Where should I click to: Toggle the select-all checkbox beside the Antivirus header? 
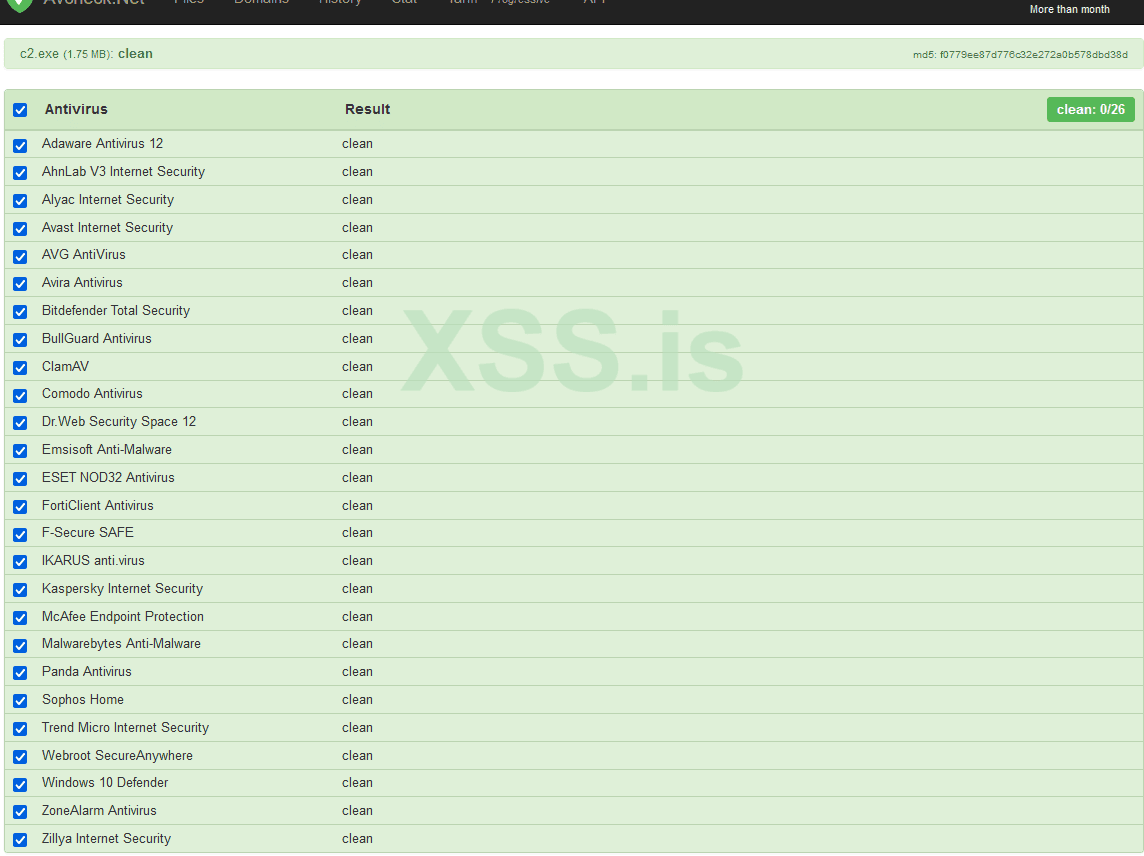[x=20, y=110]
